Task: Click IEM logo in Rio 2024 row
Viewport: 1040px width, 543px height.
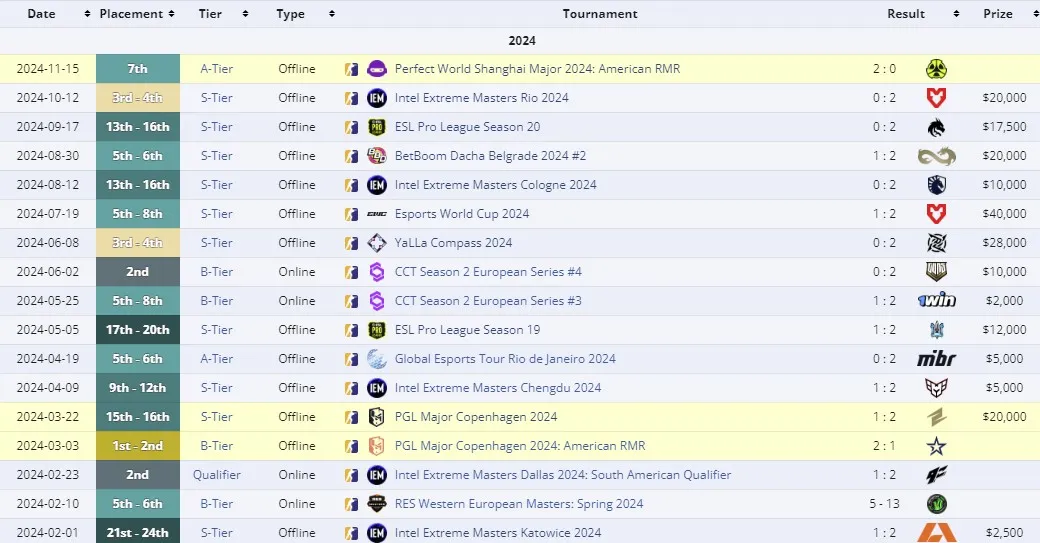Action: click(x=377, y=98)
